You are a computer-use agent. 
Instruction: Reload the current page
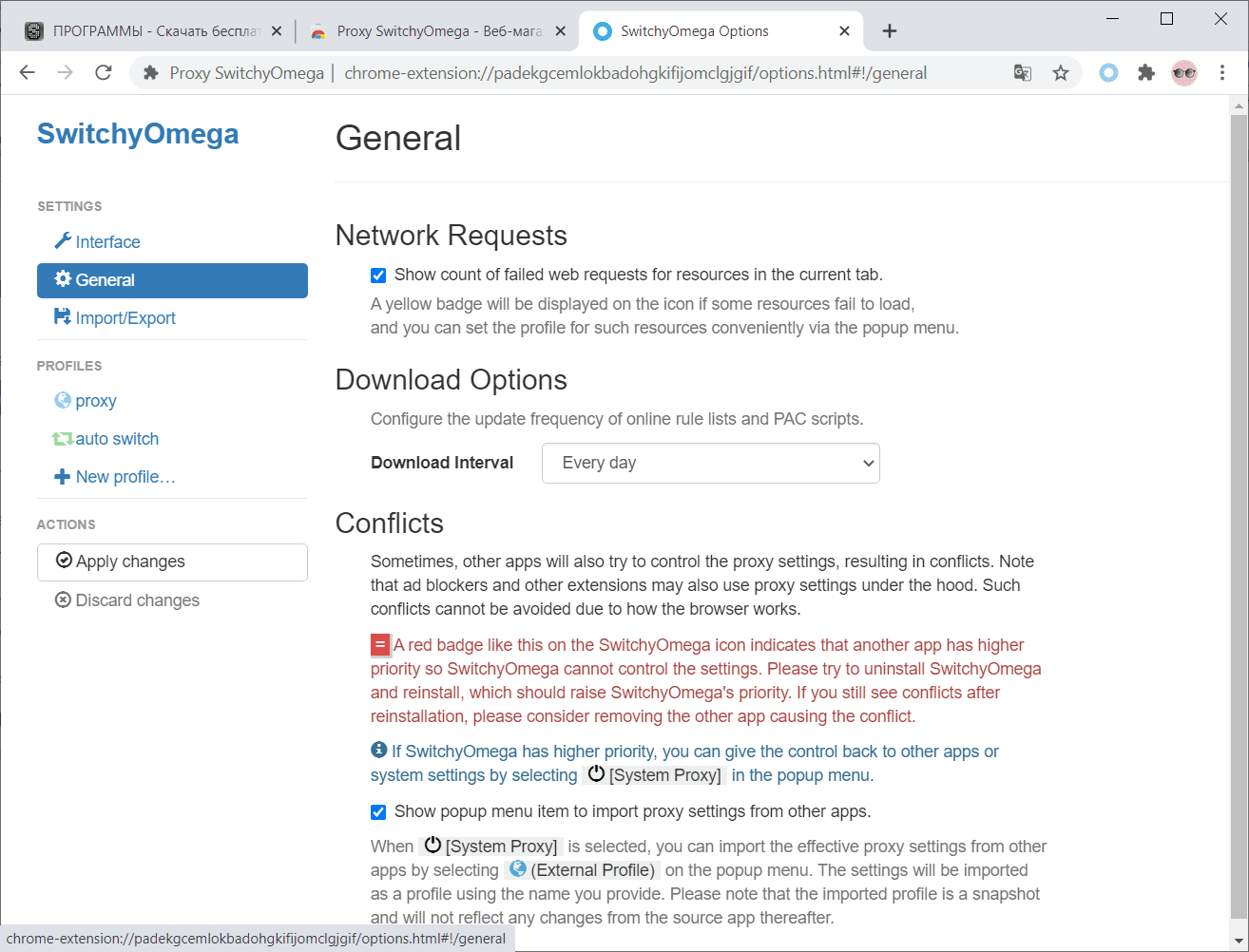point(104,73)
